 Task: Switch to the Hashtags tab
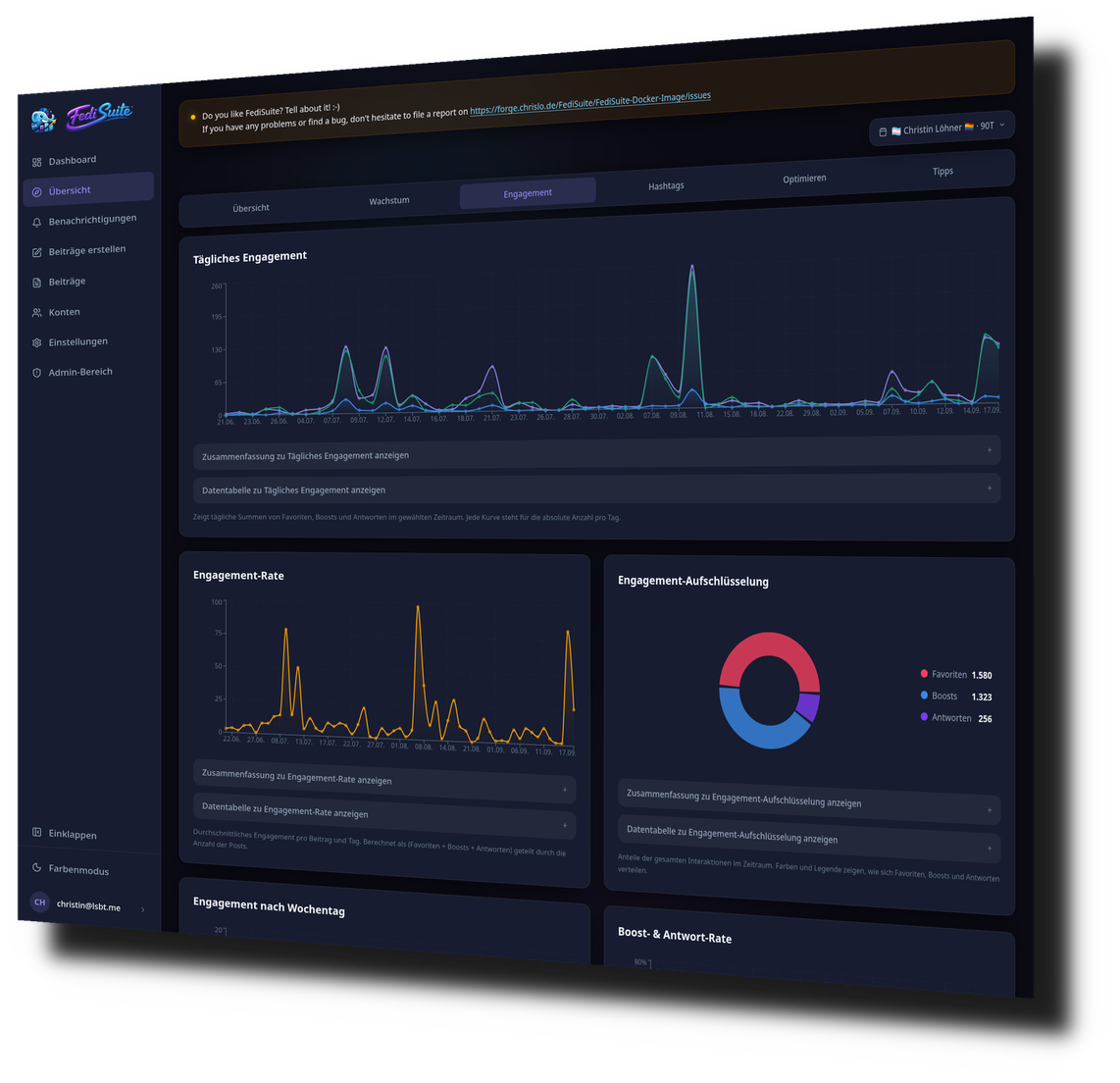(666, 185)
